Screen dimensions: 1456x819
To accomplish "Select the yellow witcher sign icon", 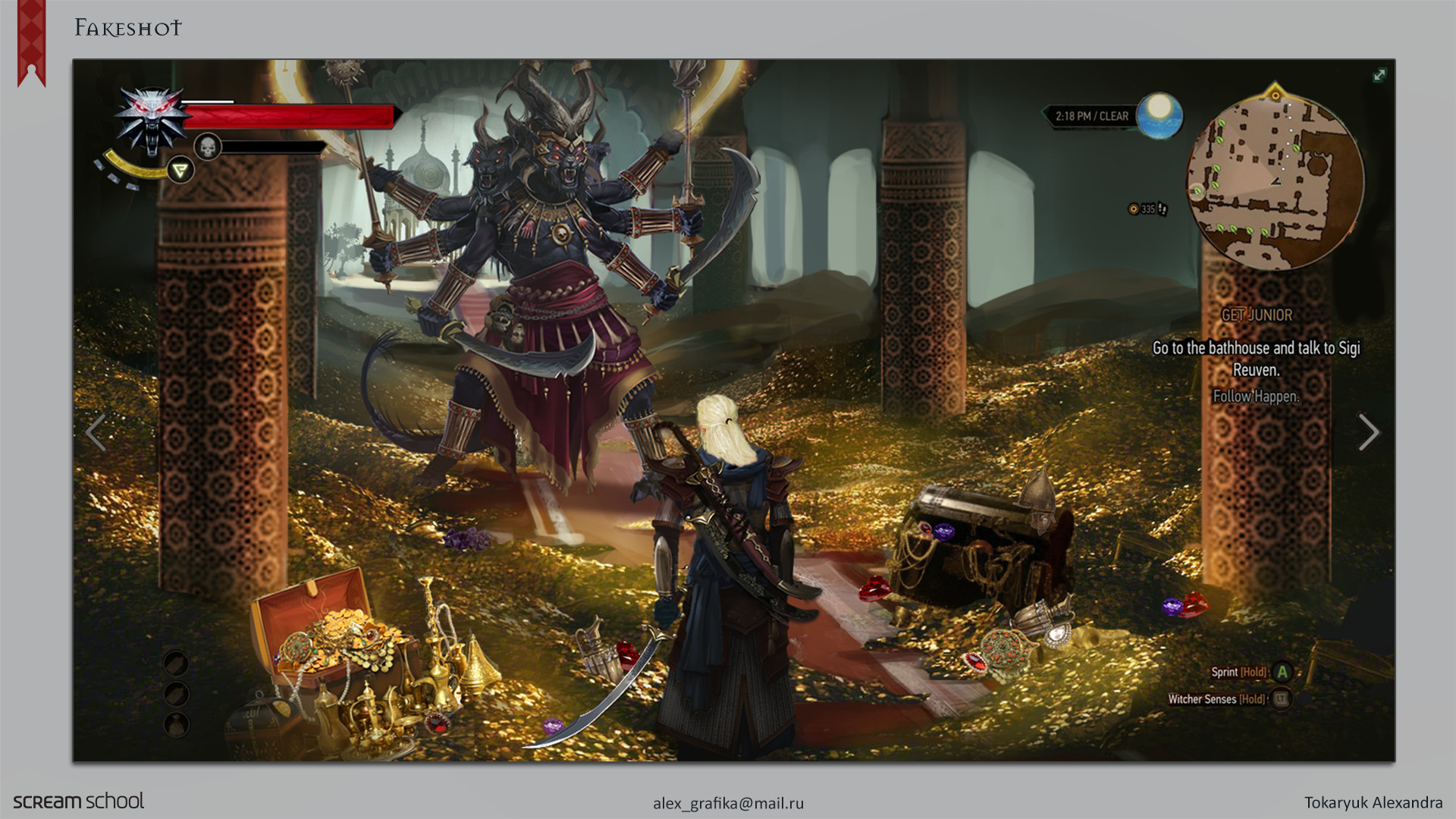I will click(180, 170).
